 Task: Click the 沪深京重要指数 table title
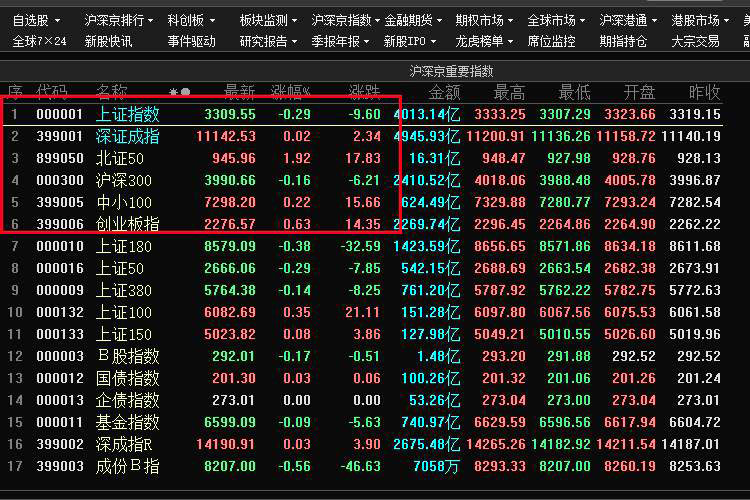click(451, 71)
